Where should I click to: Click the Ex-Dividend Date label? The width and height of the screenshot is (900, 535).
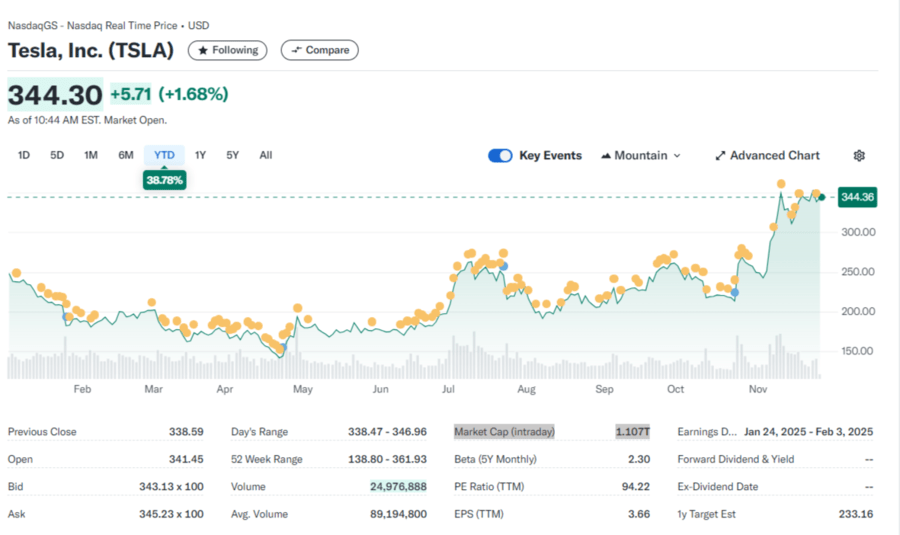coord(717,486)
